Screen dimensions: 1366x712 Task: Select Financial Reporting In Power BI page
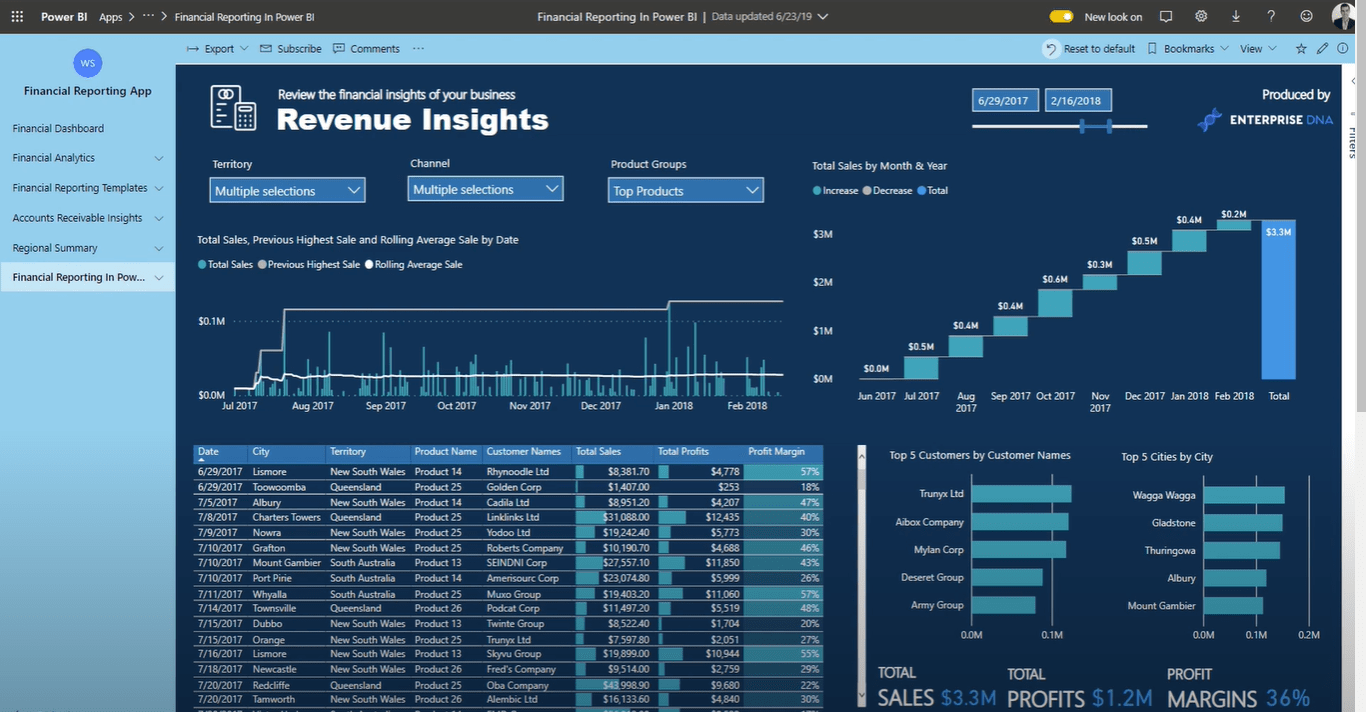click(x=87, y=278)
